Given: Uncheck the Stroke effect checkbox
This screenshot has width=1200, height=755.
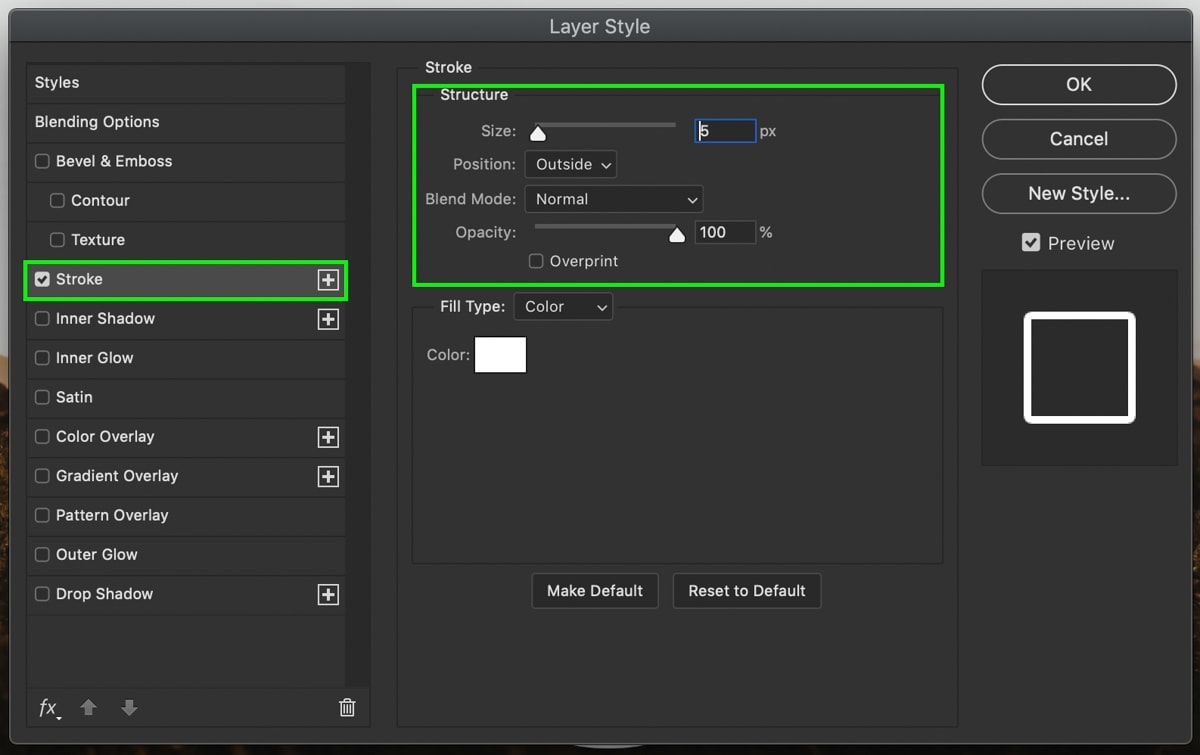Looking at the screenshot, I should point(42,279).
